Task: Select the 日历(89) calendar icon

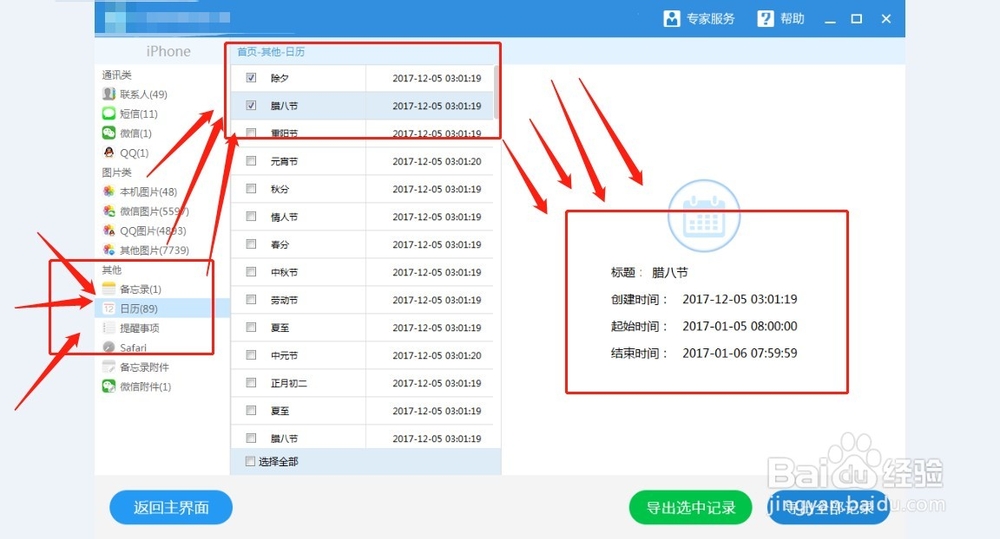Action: (x=109, y=309)
